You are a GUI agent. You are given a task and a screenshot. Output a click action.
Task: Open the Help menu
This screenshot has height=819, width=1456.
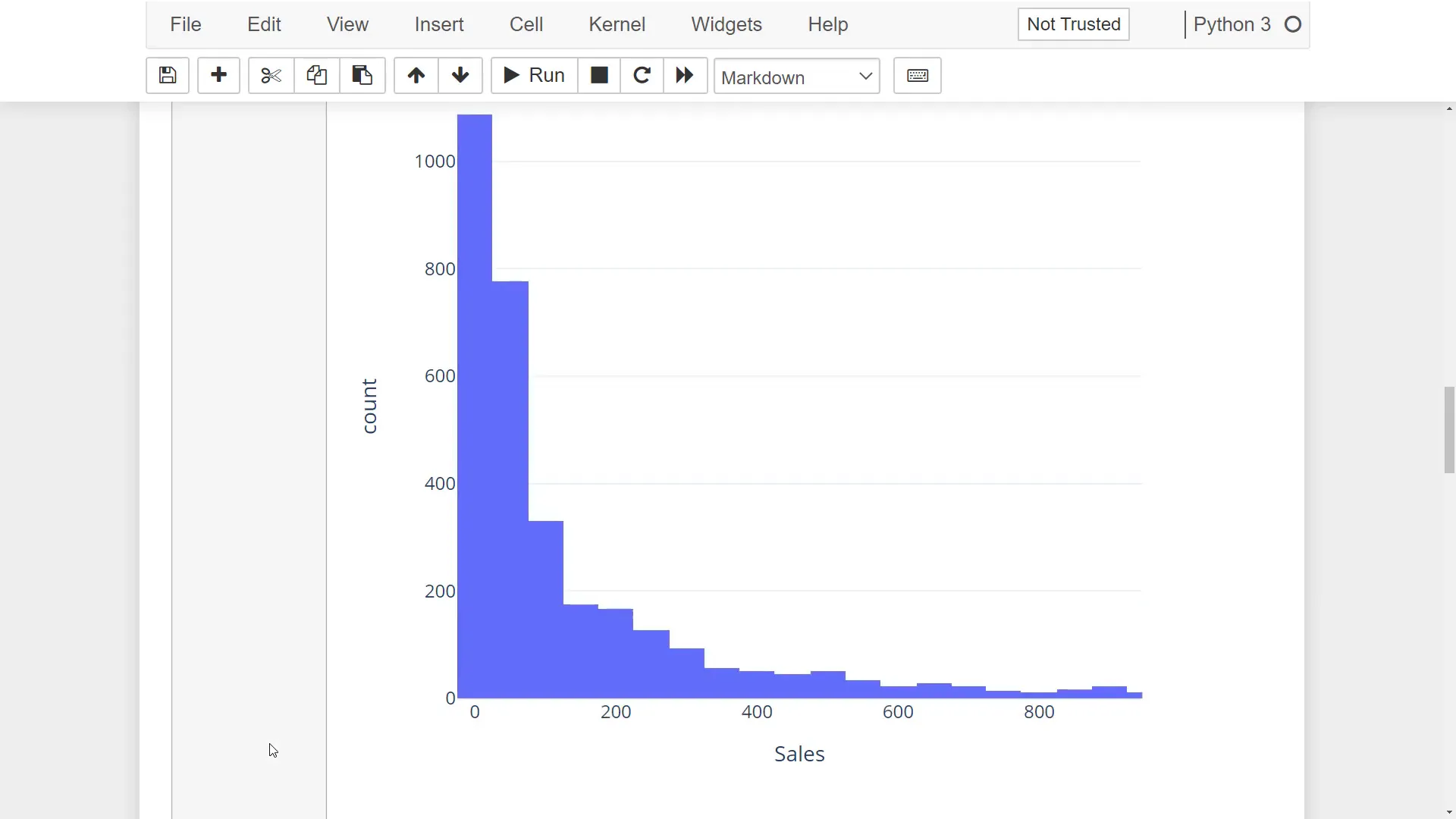pyautogui.click(x=827, y=24)
